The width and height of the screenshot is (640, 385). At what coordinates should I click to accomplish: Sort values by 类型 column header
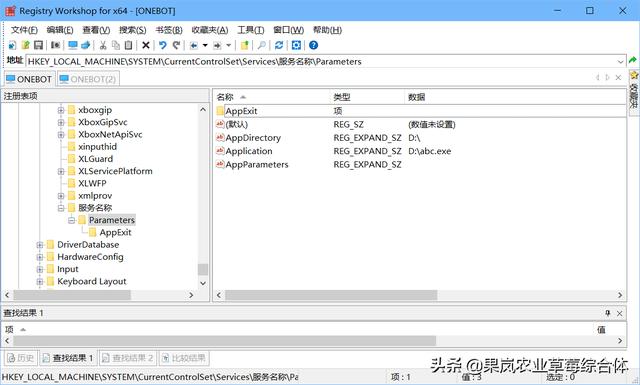[x=367, y=97]
